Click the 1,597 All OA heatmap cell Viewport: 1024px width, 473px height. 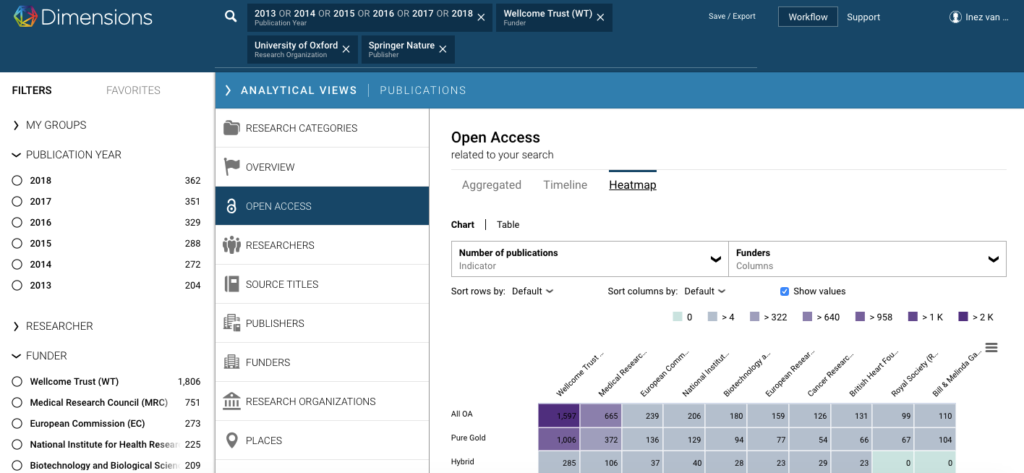click(559, 416)
